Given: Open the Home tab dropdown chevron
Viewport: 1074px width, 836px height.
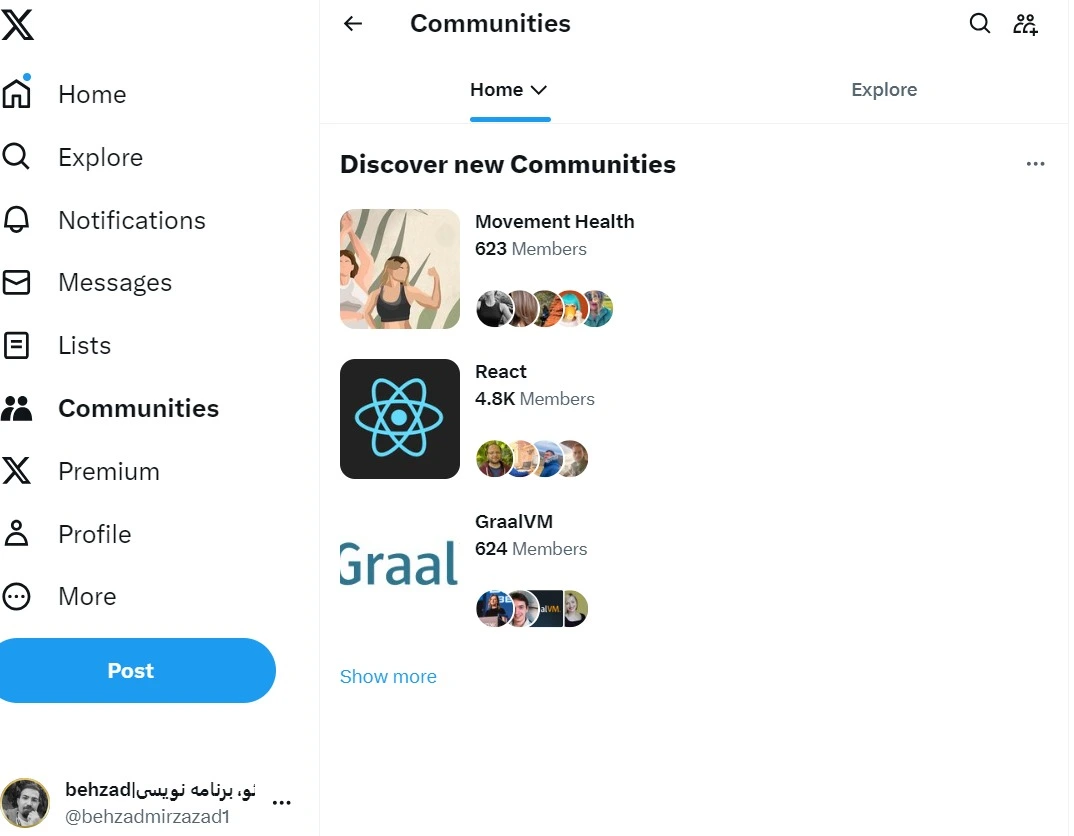Looking at the screenshot, I should (538, 89).
